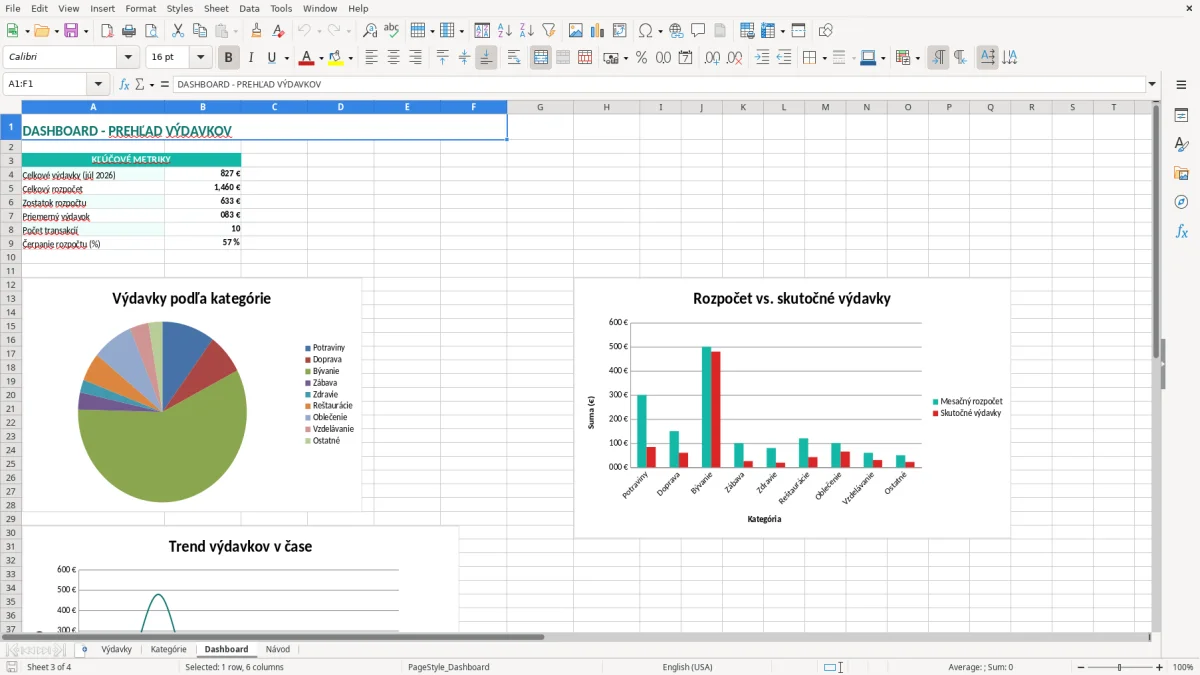Viewport: 1200px width, 675px height.
Task: Expand the Name Box dropdown
Action: coord(98,84)
